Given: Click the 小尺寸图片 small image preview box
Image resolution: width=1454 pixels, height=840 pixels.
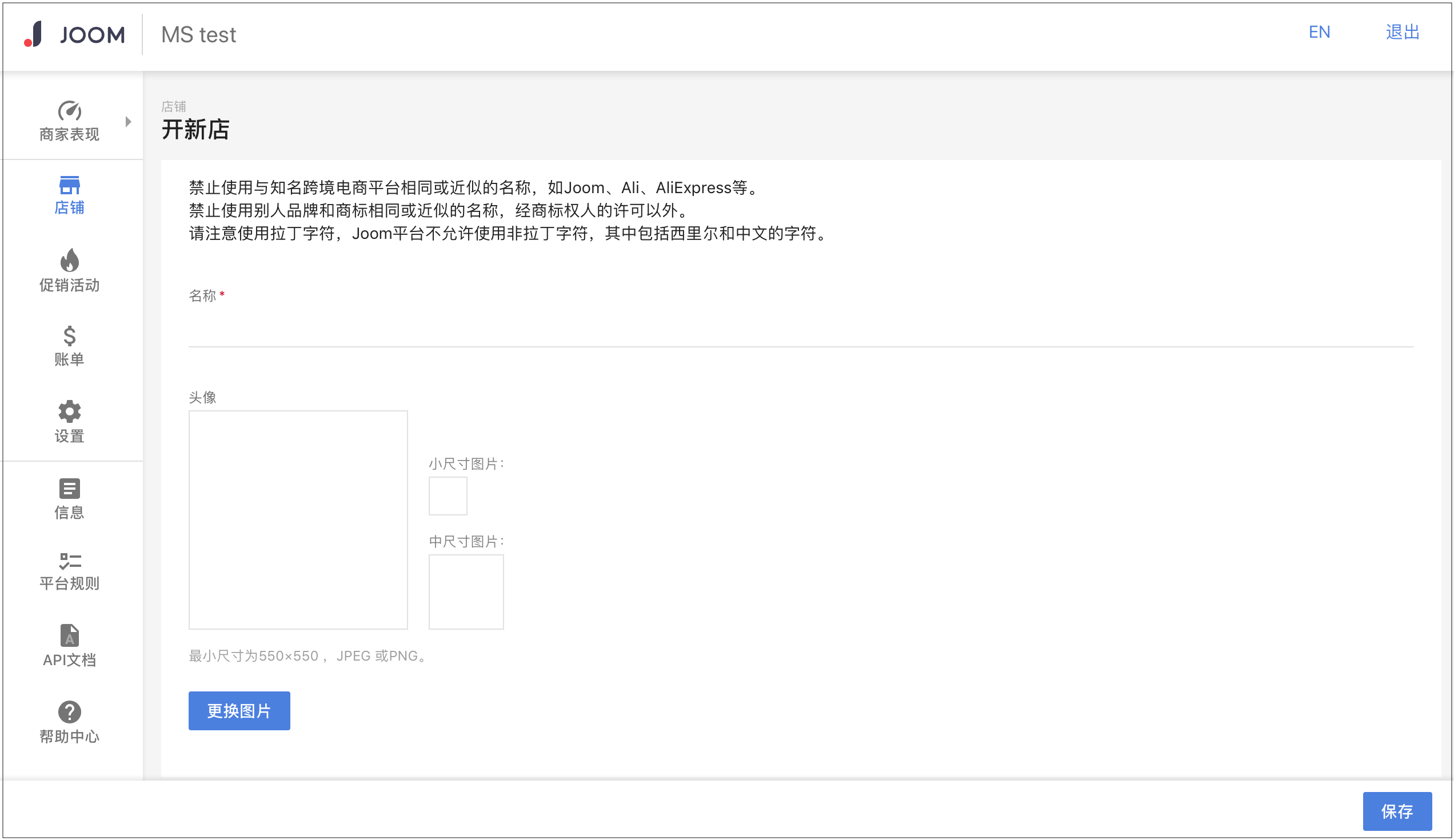Looking at the screenshot, I should click(448, 495).
